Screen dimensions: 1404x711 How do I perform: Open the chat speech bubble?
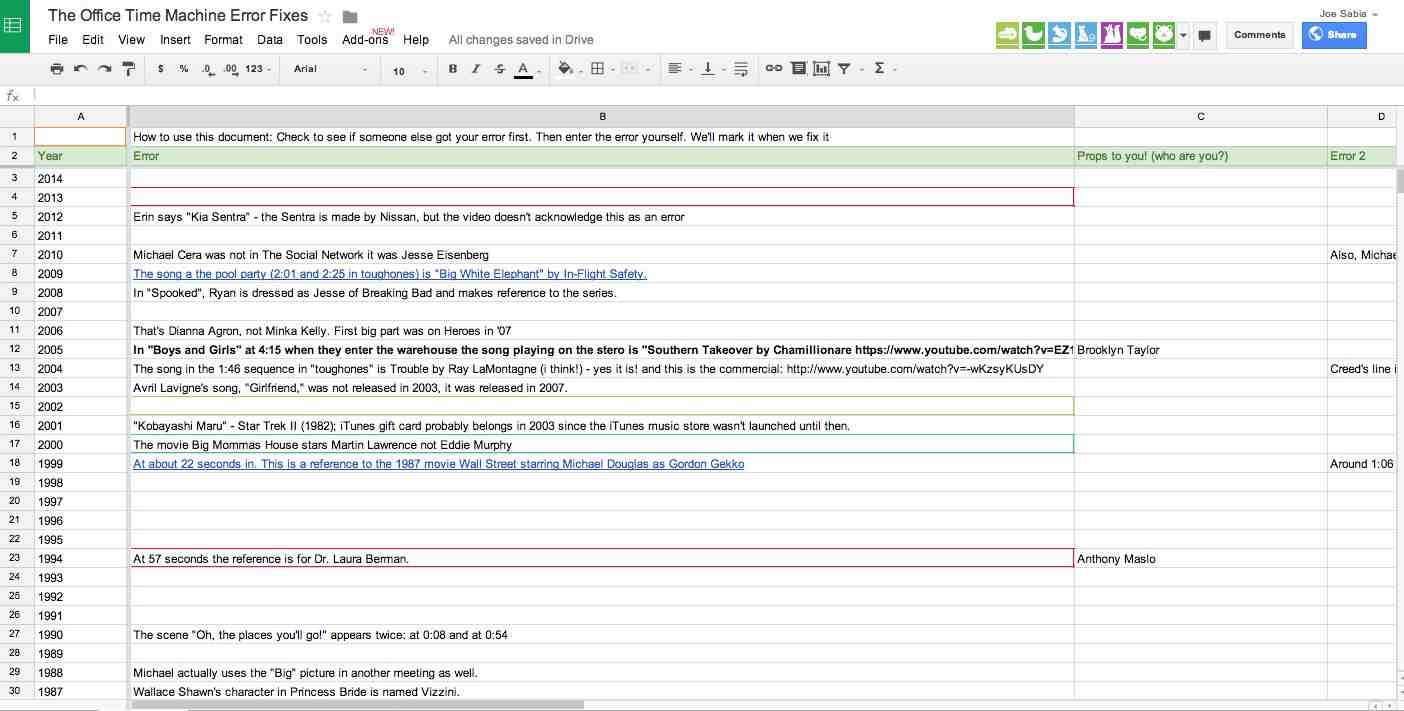pyautogui.click(x=1205, y=35)
